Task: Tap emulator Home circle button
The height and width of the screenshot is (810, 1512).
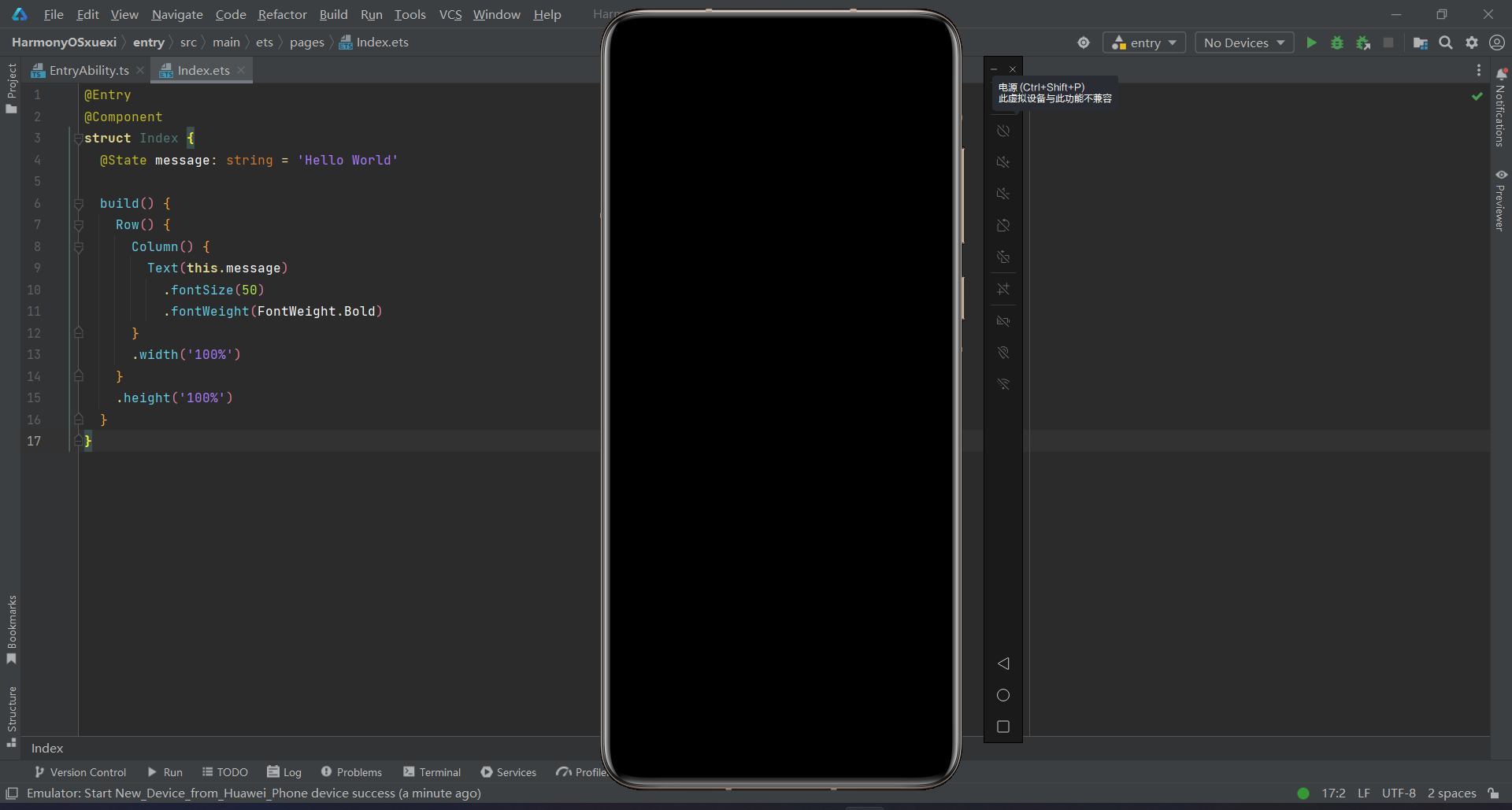Action: (x=1003, y=695)
